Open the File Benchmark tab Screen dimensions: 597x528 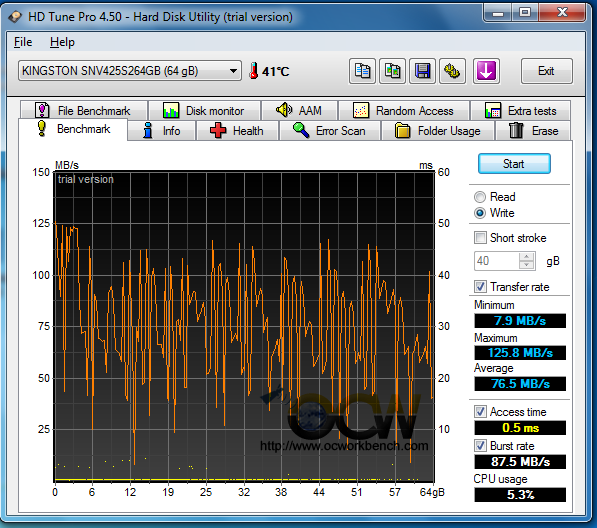83,111
